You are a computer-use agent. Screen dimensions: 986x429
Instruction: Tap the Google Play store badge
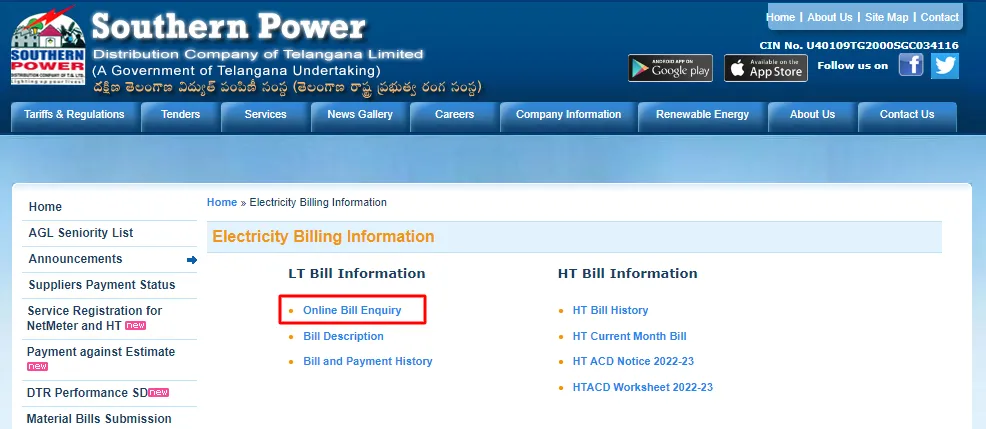pos(670,68)
